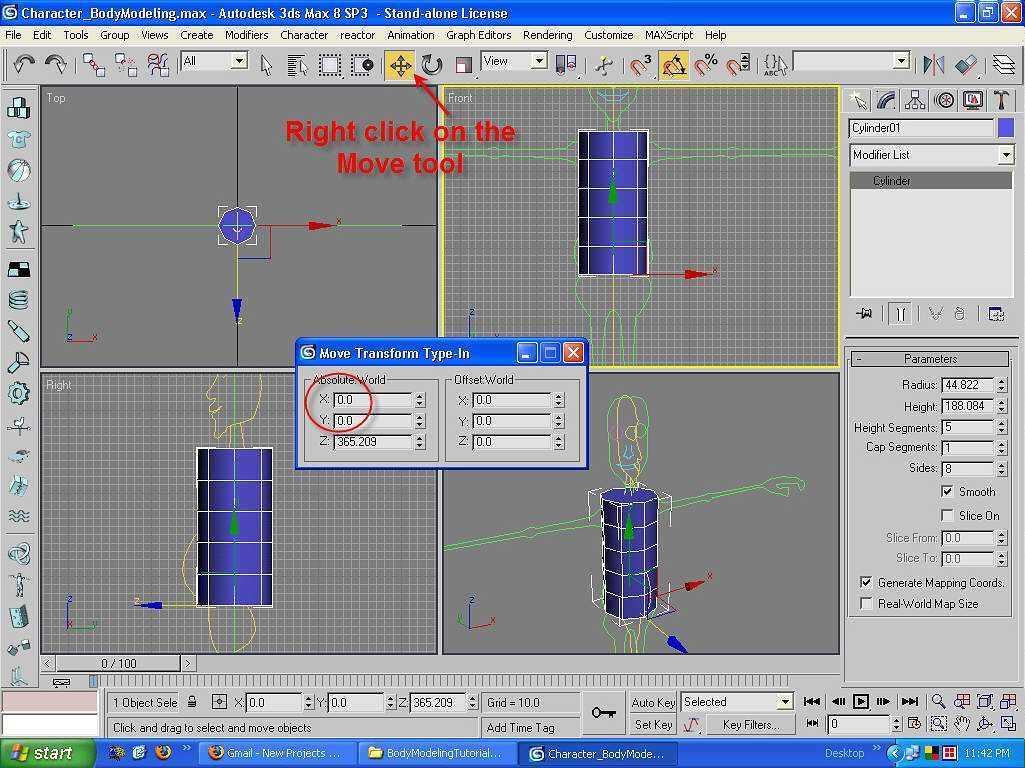
Task: Click the Height Segments spinner arrows
Action: click(1001, 427)
